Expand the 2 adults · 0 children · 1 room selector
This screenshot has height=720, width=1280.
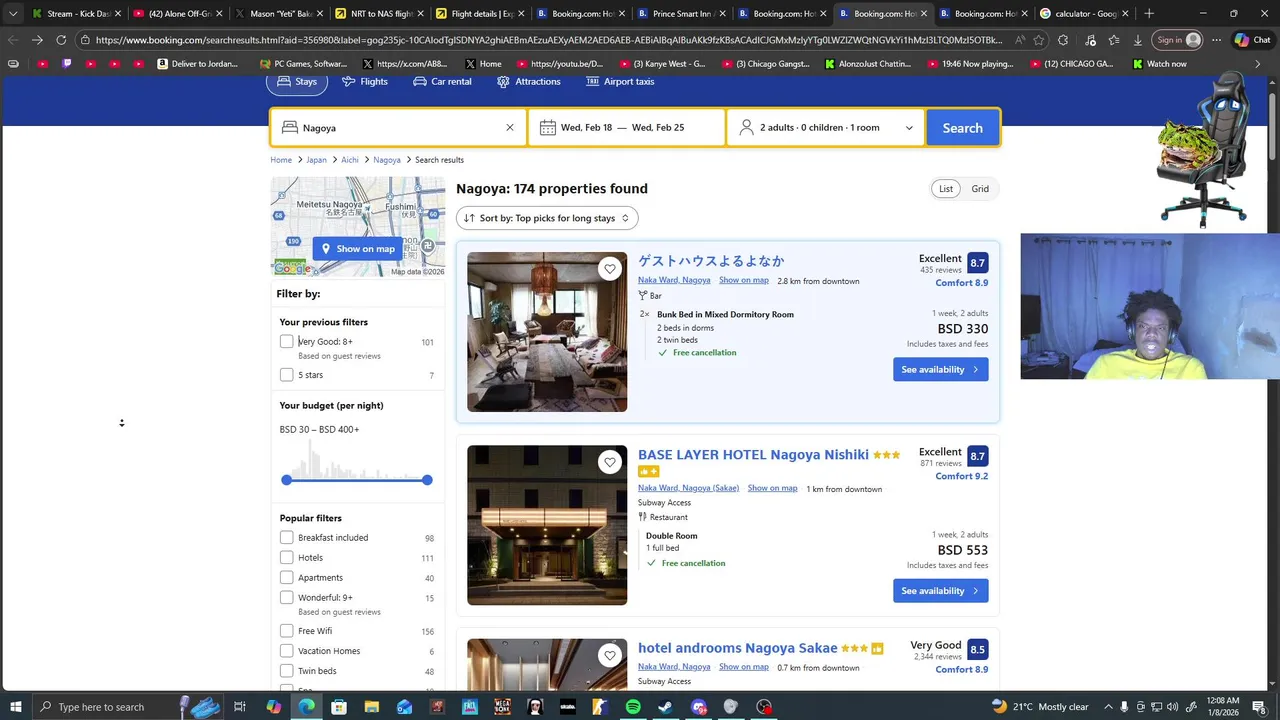tap(826, 128)
